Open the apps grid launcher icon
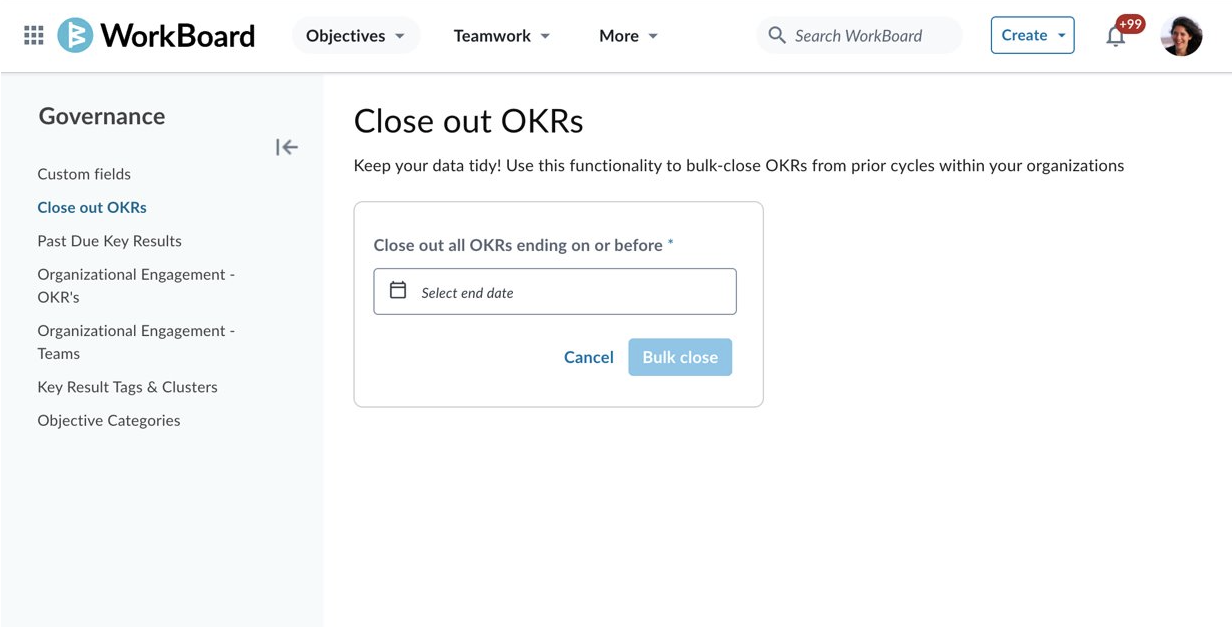The image size is (1232, 636). coord(34,36)
